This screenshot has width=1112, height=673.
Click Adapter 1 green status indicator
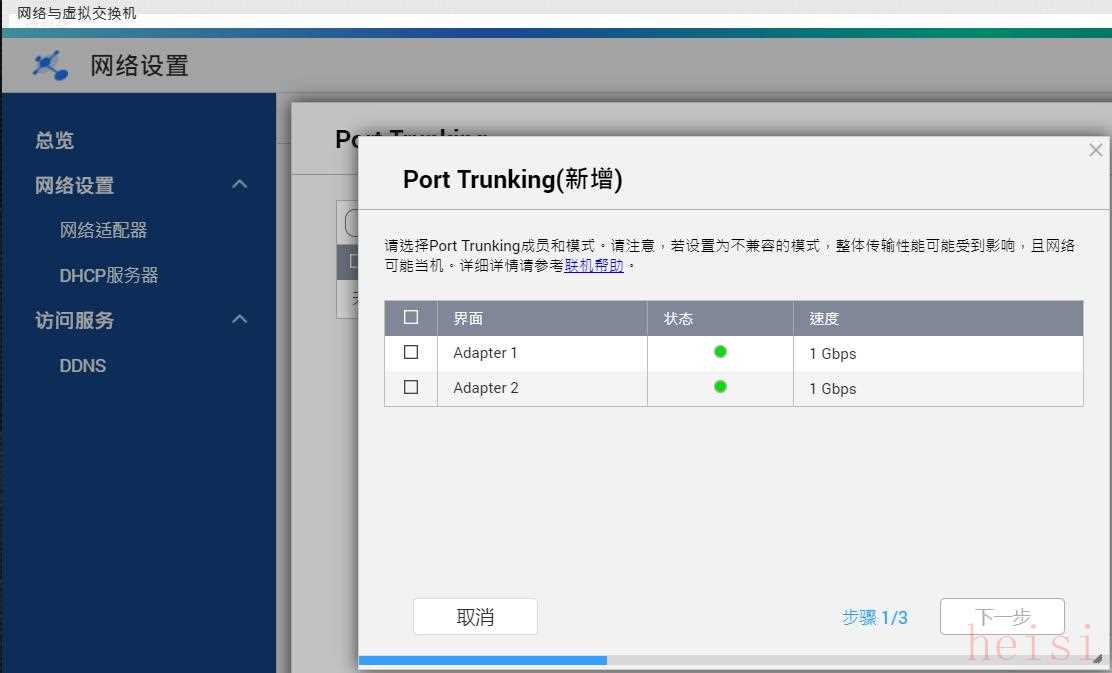tap(720, 352)
